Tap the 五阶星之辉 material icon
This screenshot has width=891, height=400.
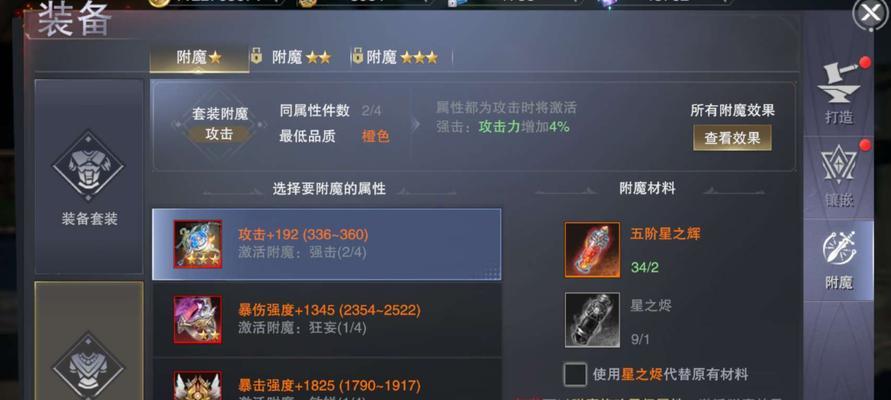(592, 249)
